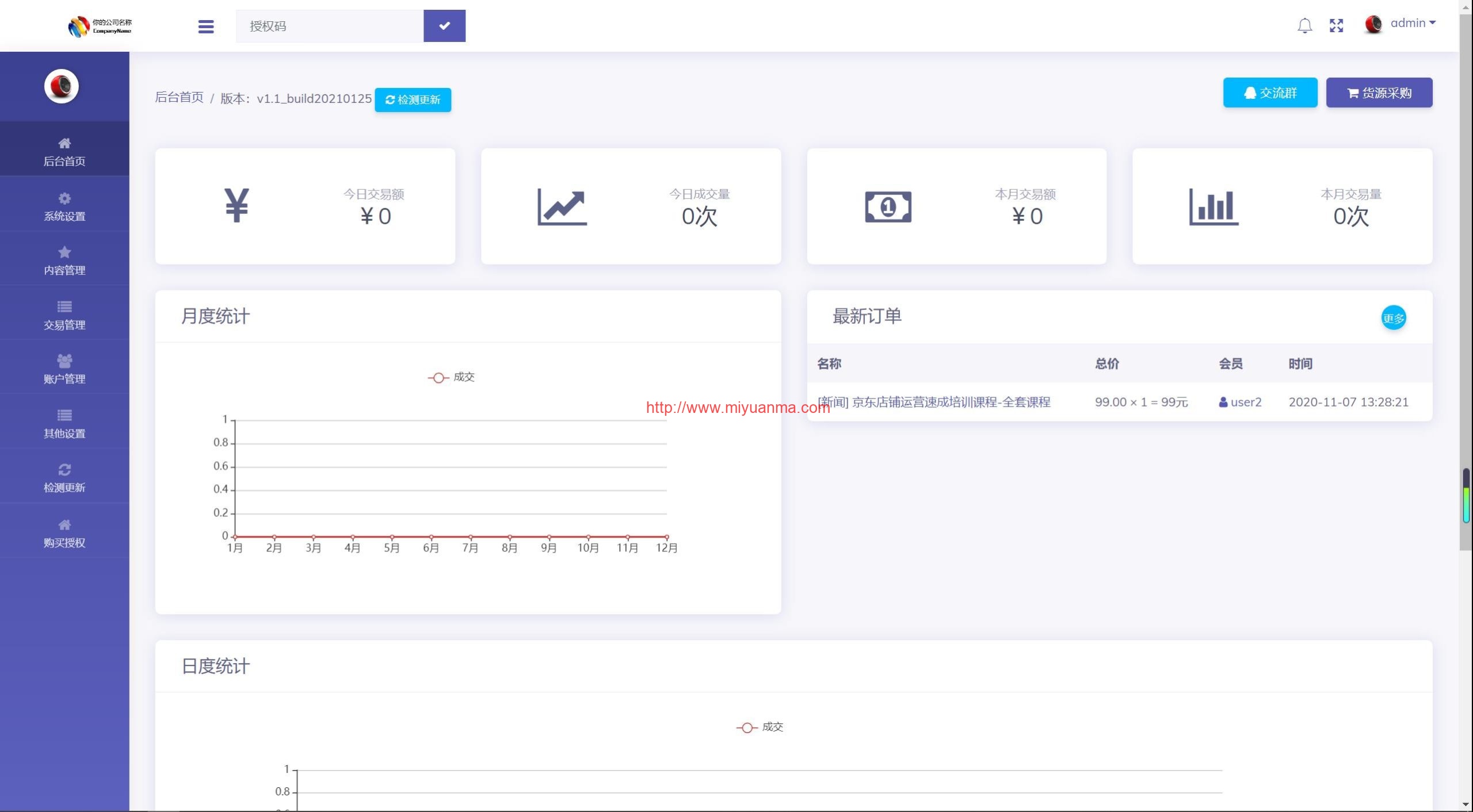
Task: Click order time 2020-11-07 13:28:21
Action: click(x=1348, y=402)
